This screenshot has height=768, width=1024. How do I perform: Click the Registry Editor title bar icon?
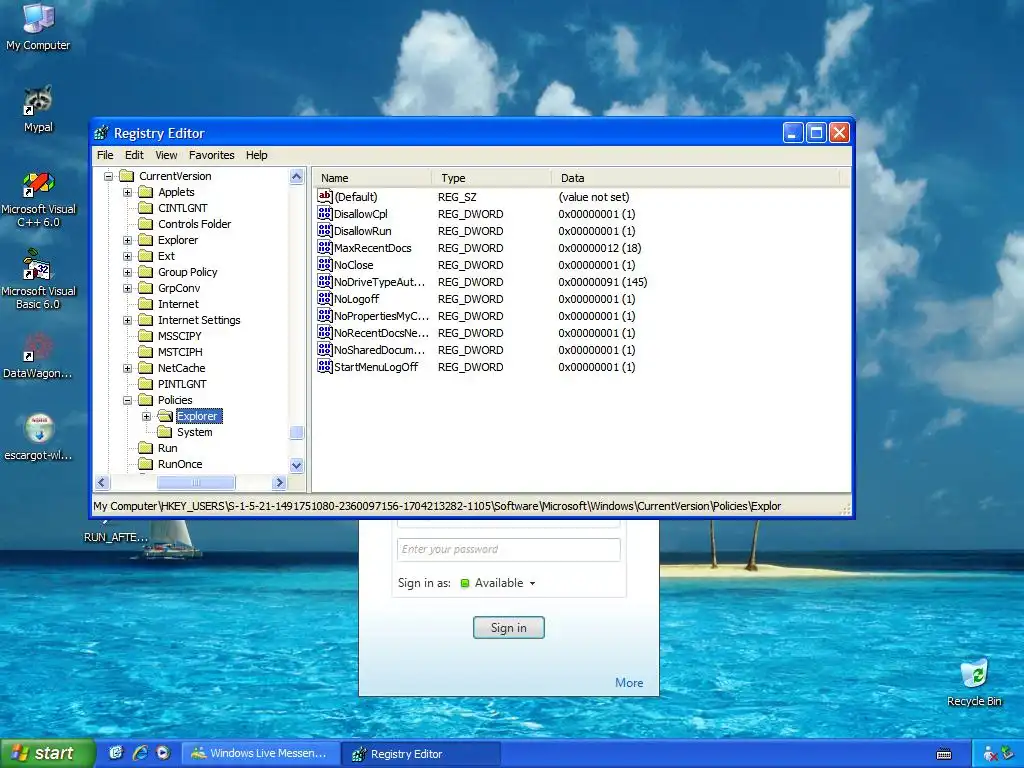[101, 133]
